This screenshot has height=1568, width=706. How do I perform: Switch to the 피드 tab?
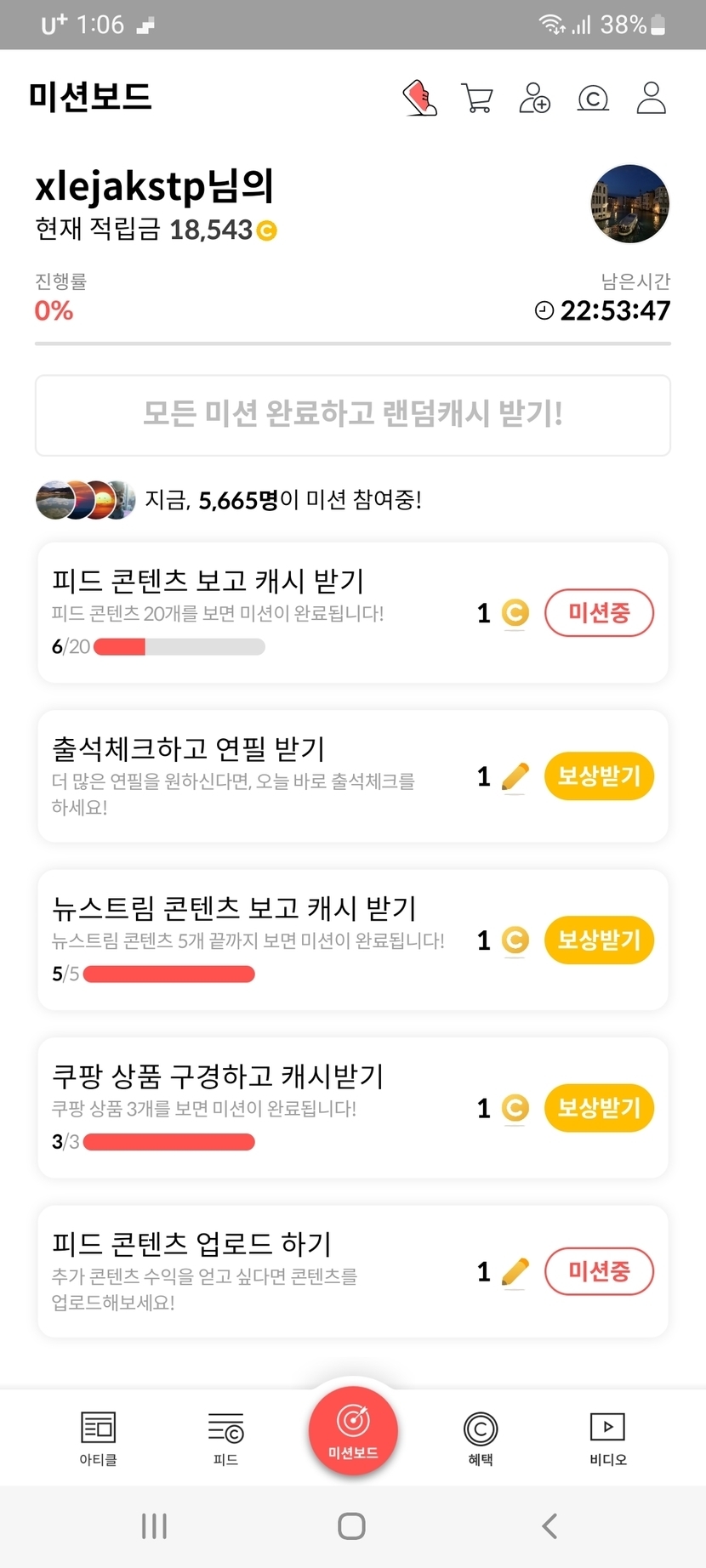225,1438
